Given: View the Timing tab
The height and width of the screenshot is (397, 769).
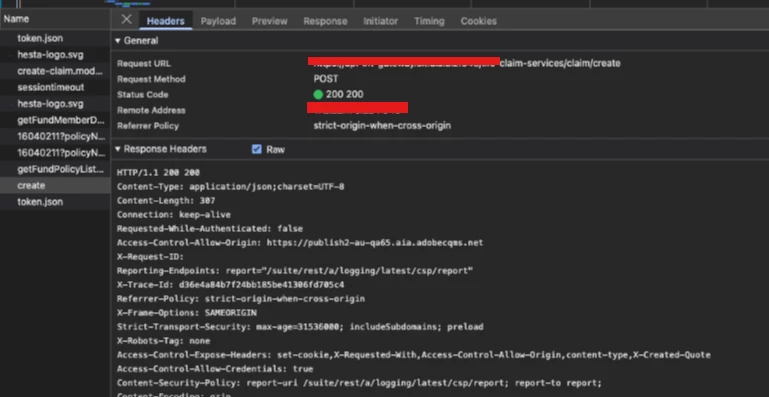Looking at the screenshot, I should coord(429,21).
